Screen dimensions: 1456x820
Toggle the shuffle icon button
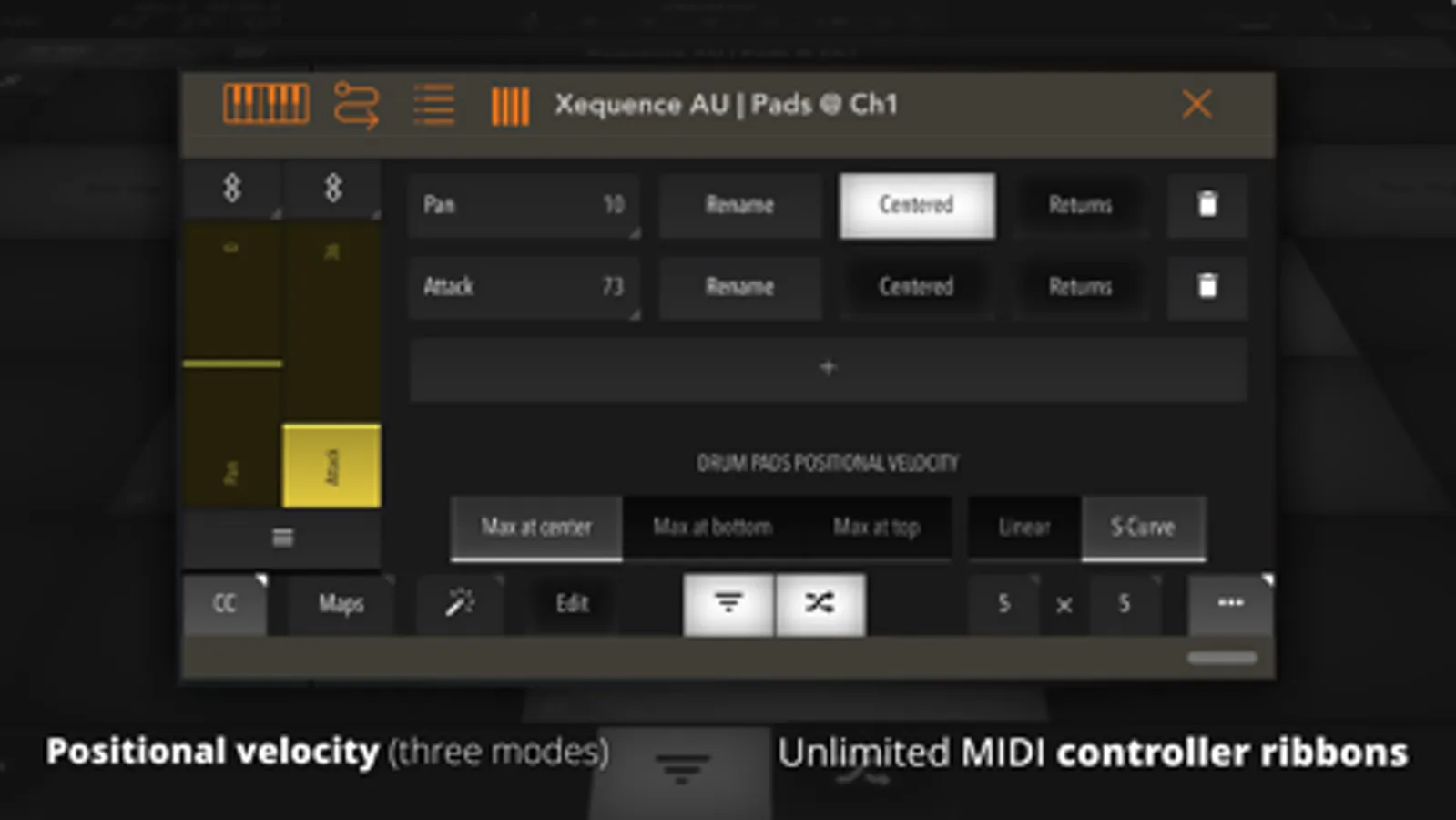[820, 604]
